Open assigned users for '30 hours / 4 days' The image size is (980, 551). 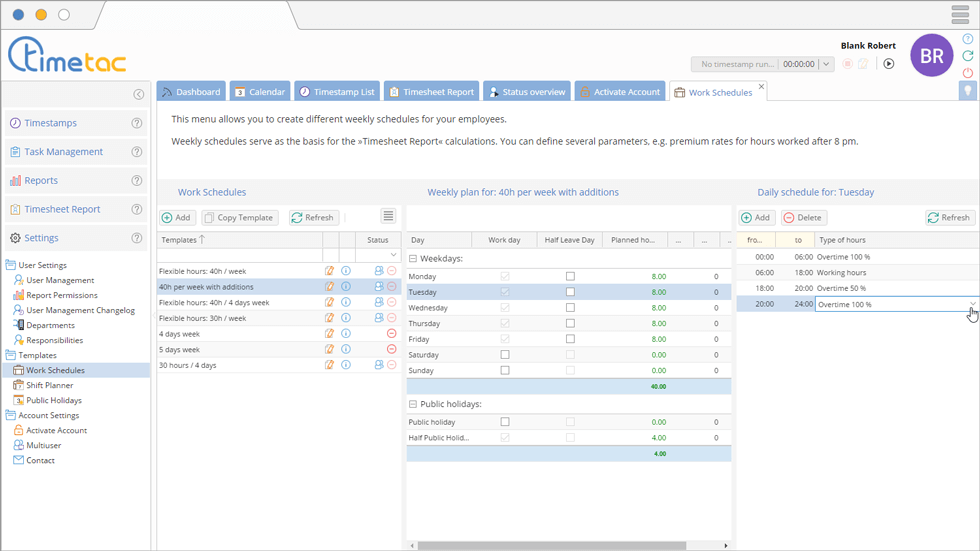pyautogui.click(x=379, y=365)
